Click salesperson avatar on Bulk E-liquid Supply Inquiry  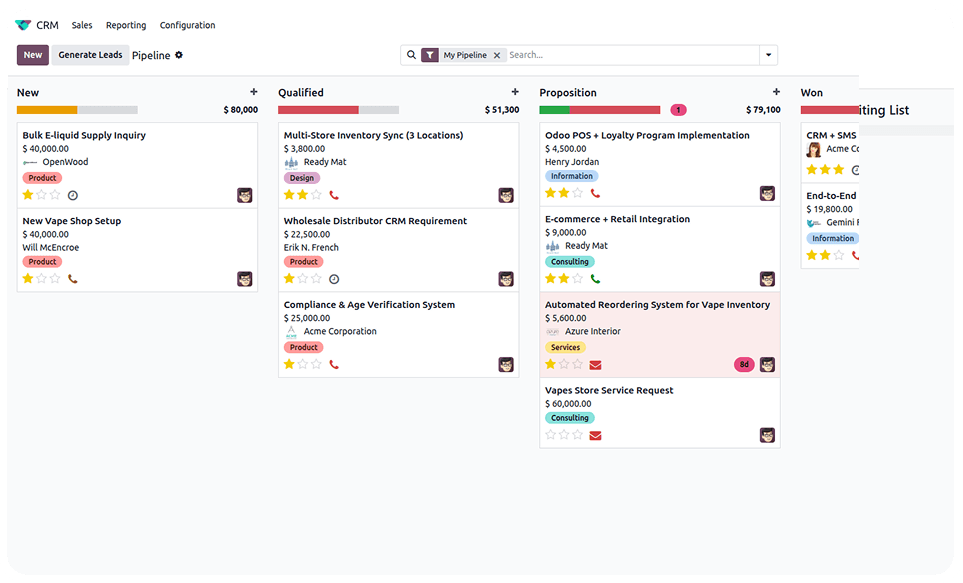pos(244,195)
